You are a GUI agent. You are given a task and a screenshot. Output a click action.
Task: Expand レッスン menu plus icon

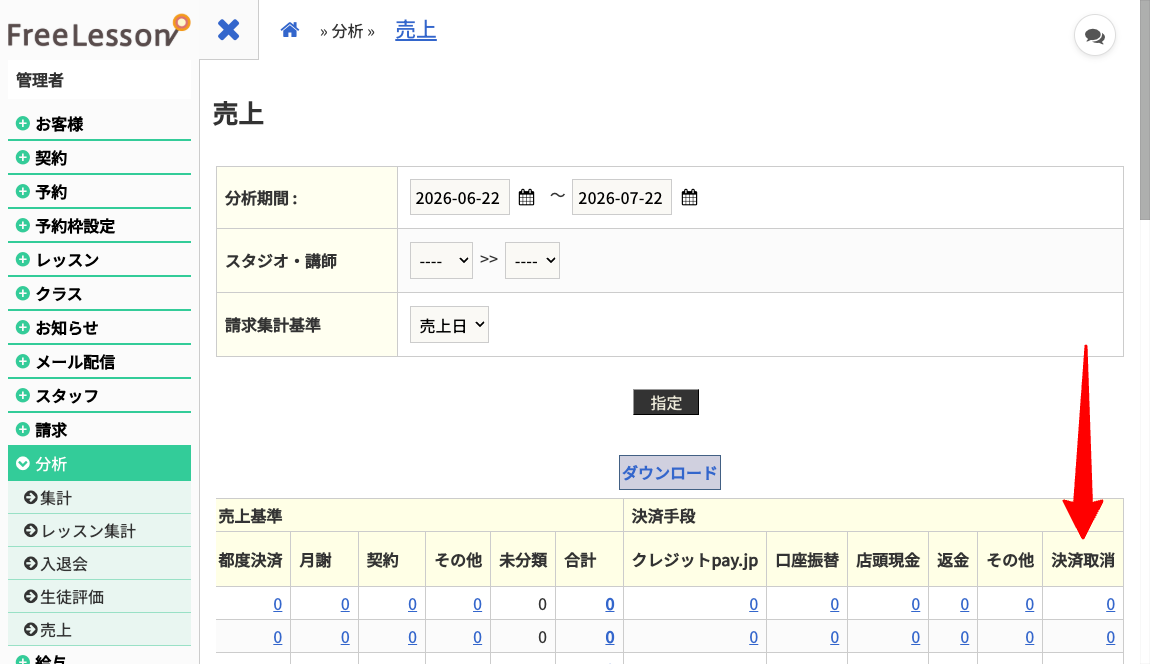coord(23,259)
